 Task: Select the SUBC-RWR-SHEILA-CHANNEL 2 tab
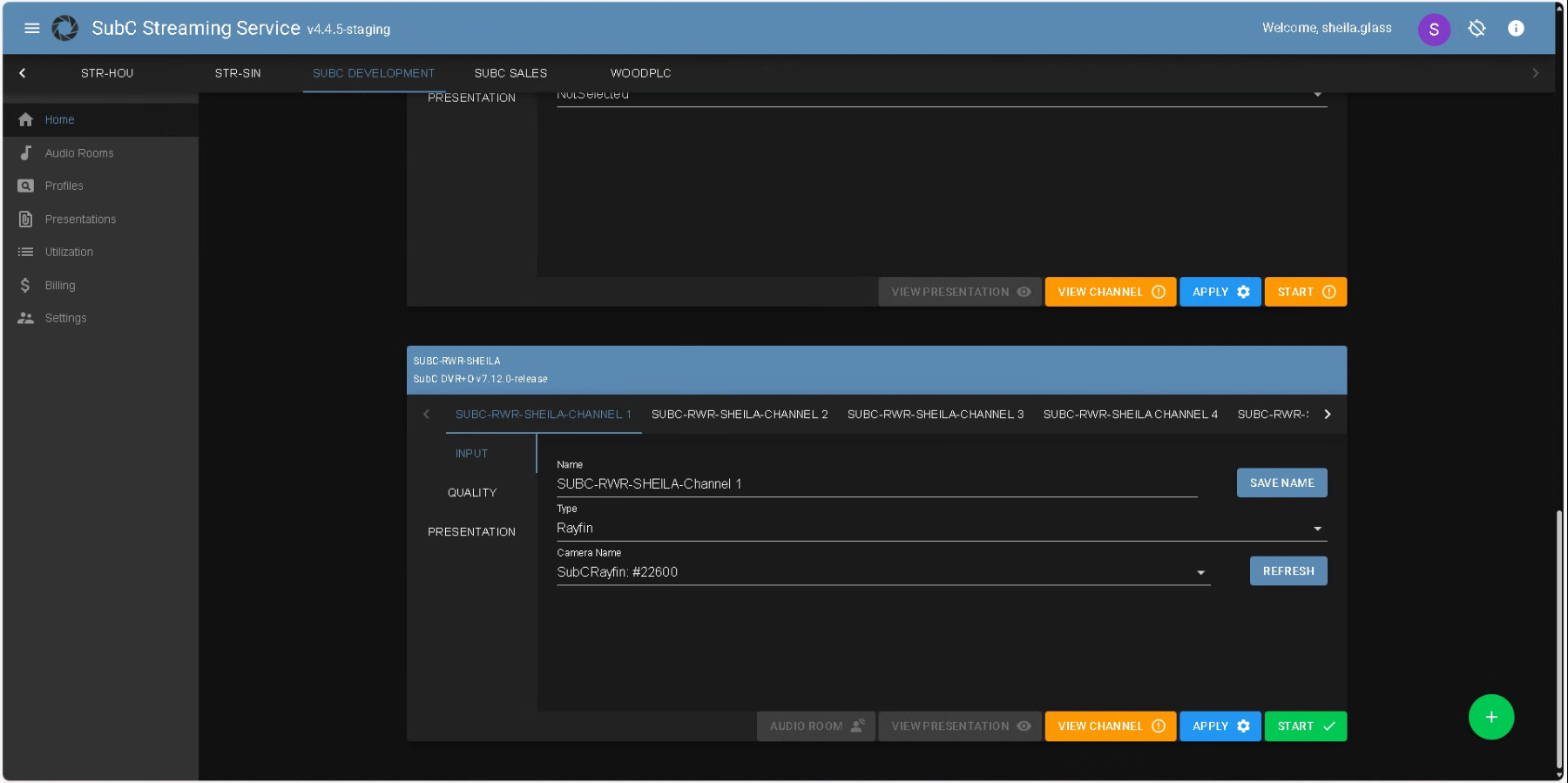(740, 415)
